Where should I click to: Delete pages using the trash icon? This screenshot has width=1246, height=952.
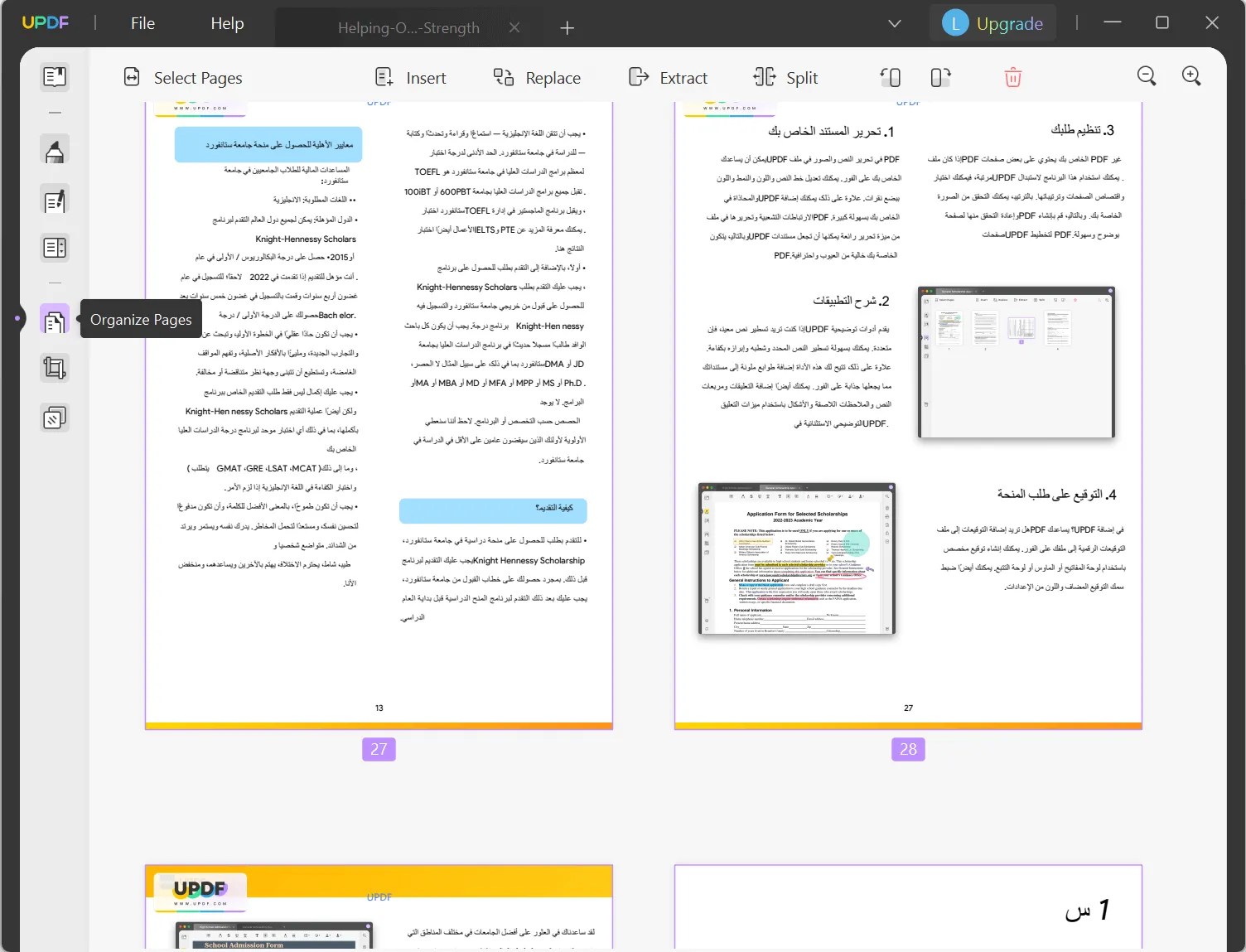click(x=1012, y=76)
